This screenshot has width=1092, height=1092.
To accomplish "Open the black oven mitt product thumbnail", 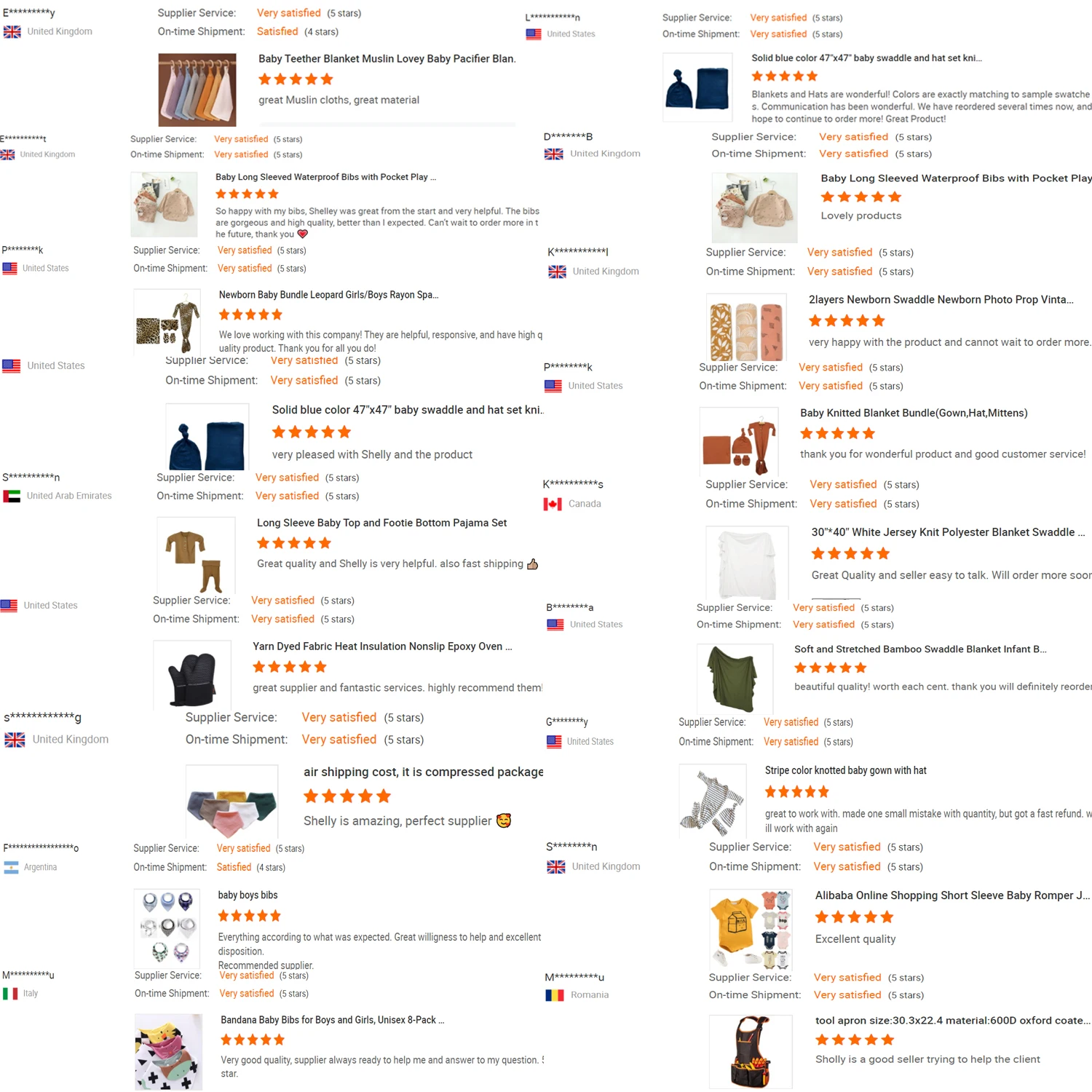I will click(192, 676).
